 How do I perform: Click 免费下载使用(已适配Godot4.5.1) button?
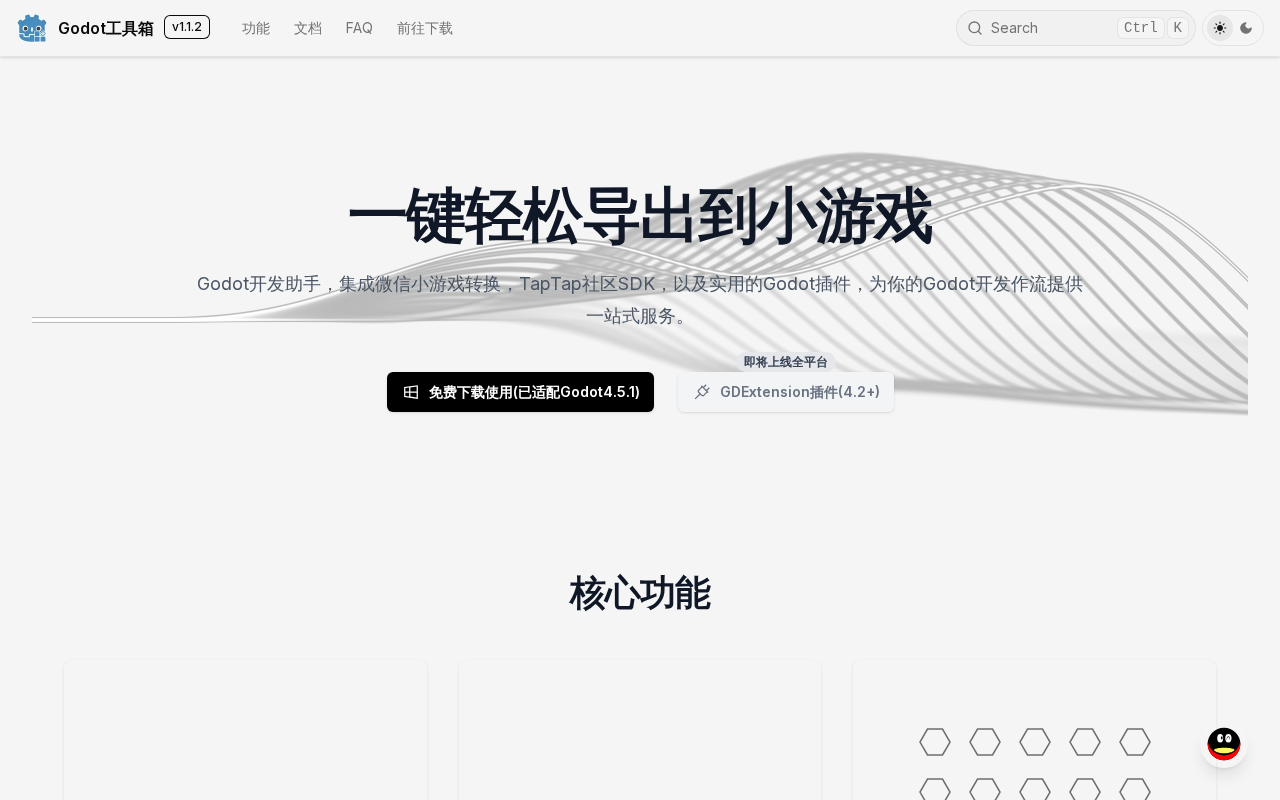tap(520, 392)
